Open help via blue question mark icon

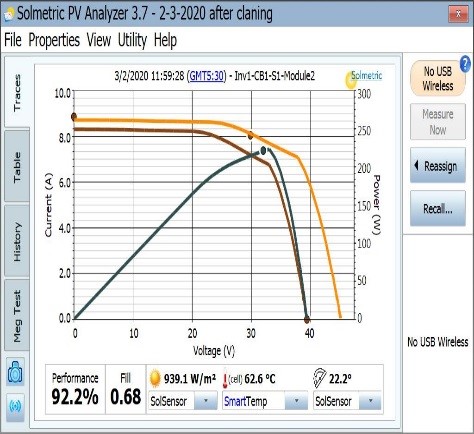(x=465, y=64)
